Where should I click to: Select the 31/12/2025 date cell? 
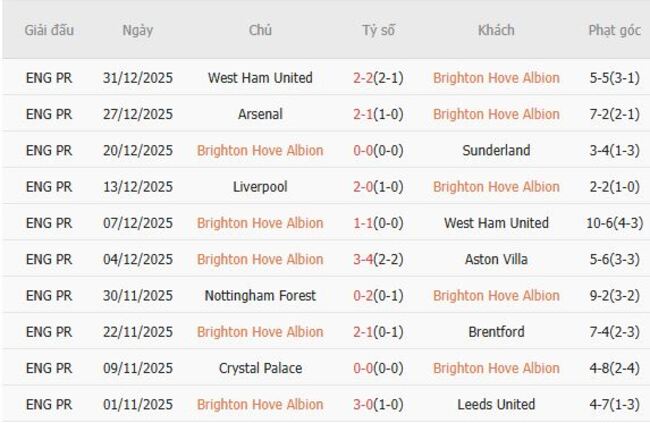(138, 78)
